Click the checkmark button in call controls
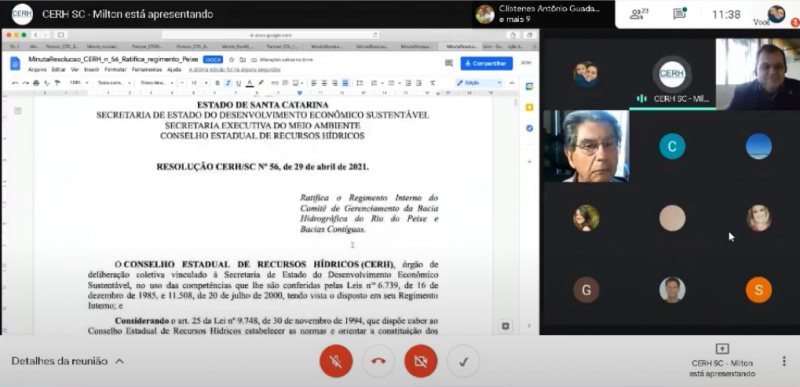Screen dimensions: 800x387 [x=463, y=361]
